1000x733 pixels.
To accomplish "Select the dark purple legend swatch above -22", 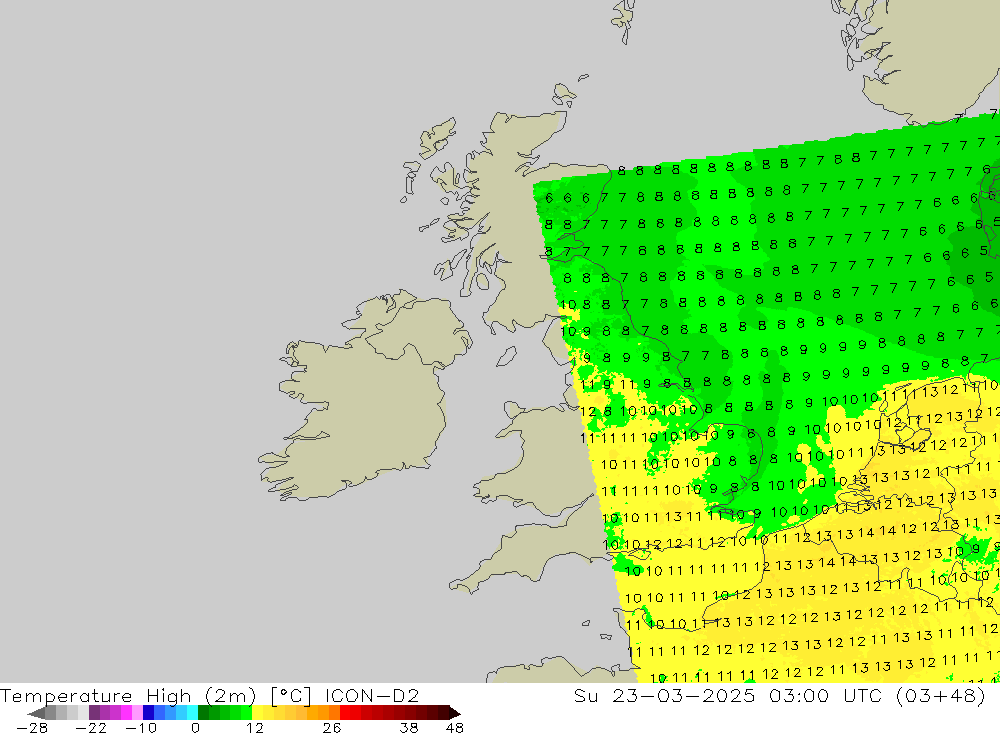I will (x=94, y=713).
